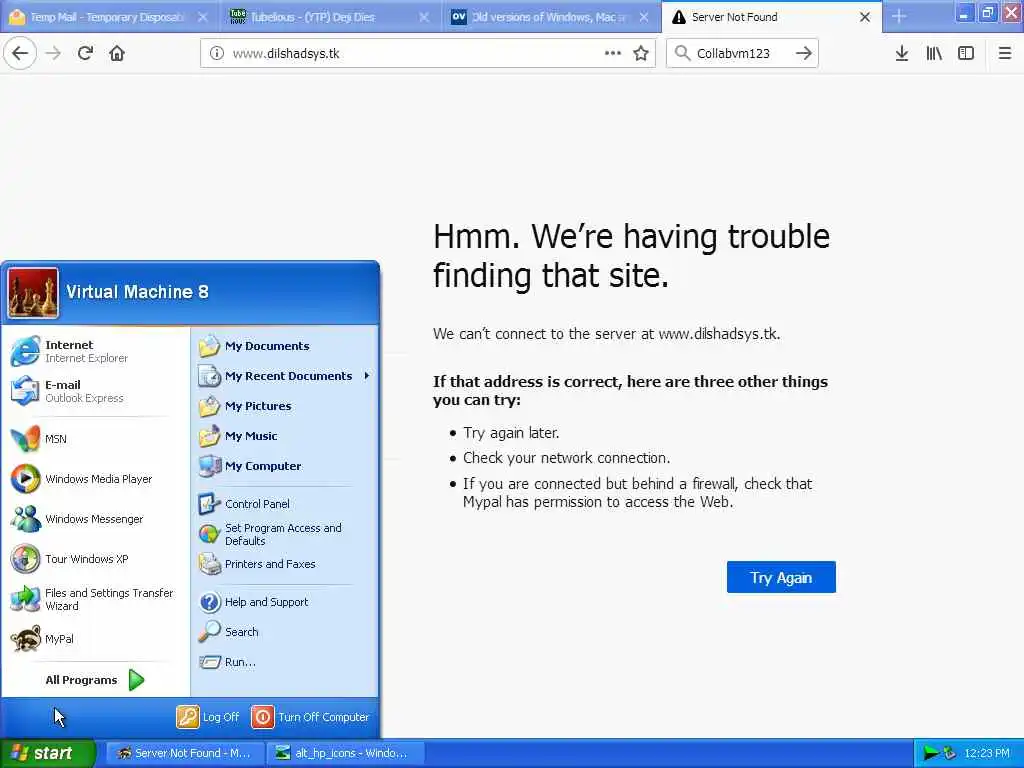This screenshot has width=1024, height=768.
Task: Open Control Panel
Action: click(x=284, y=504)
